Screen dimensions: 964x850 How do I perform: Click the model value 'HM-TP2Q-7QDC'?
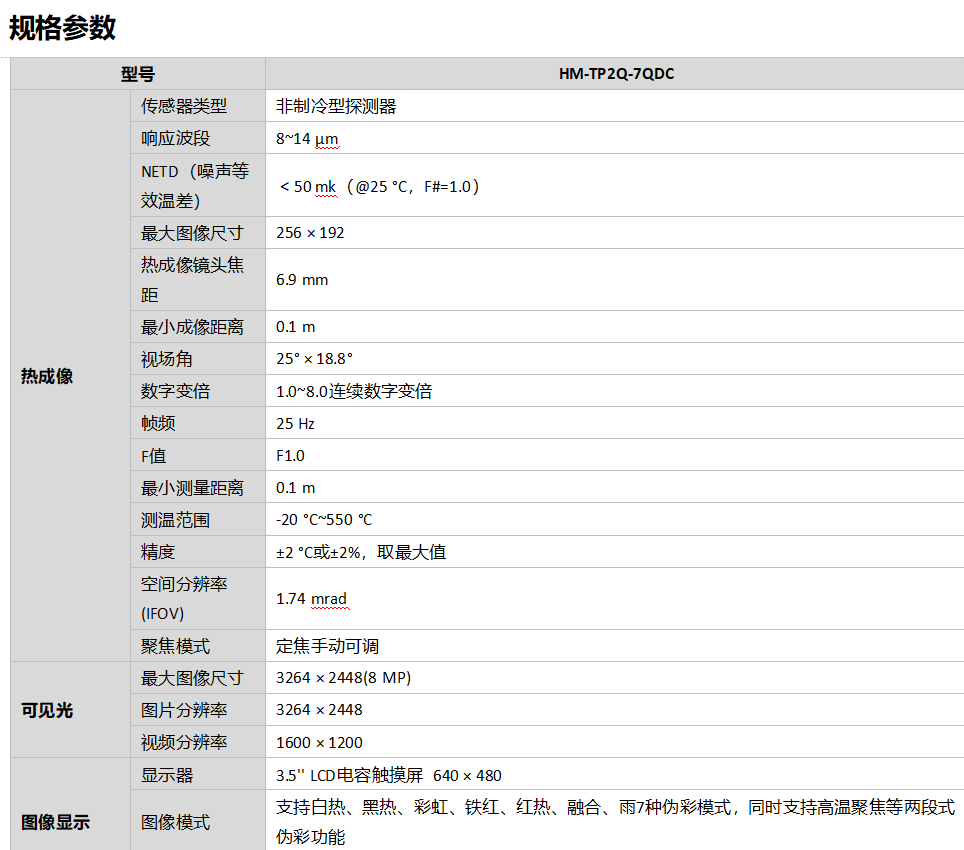point(615,74)
